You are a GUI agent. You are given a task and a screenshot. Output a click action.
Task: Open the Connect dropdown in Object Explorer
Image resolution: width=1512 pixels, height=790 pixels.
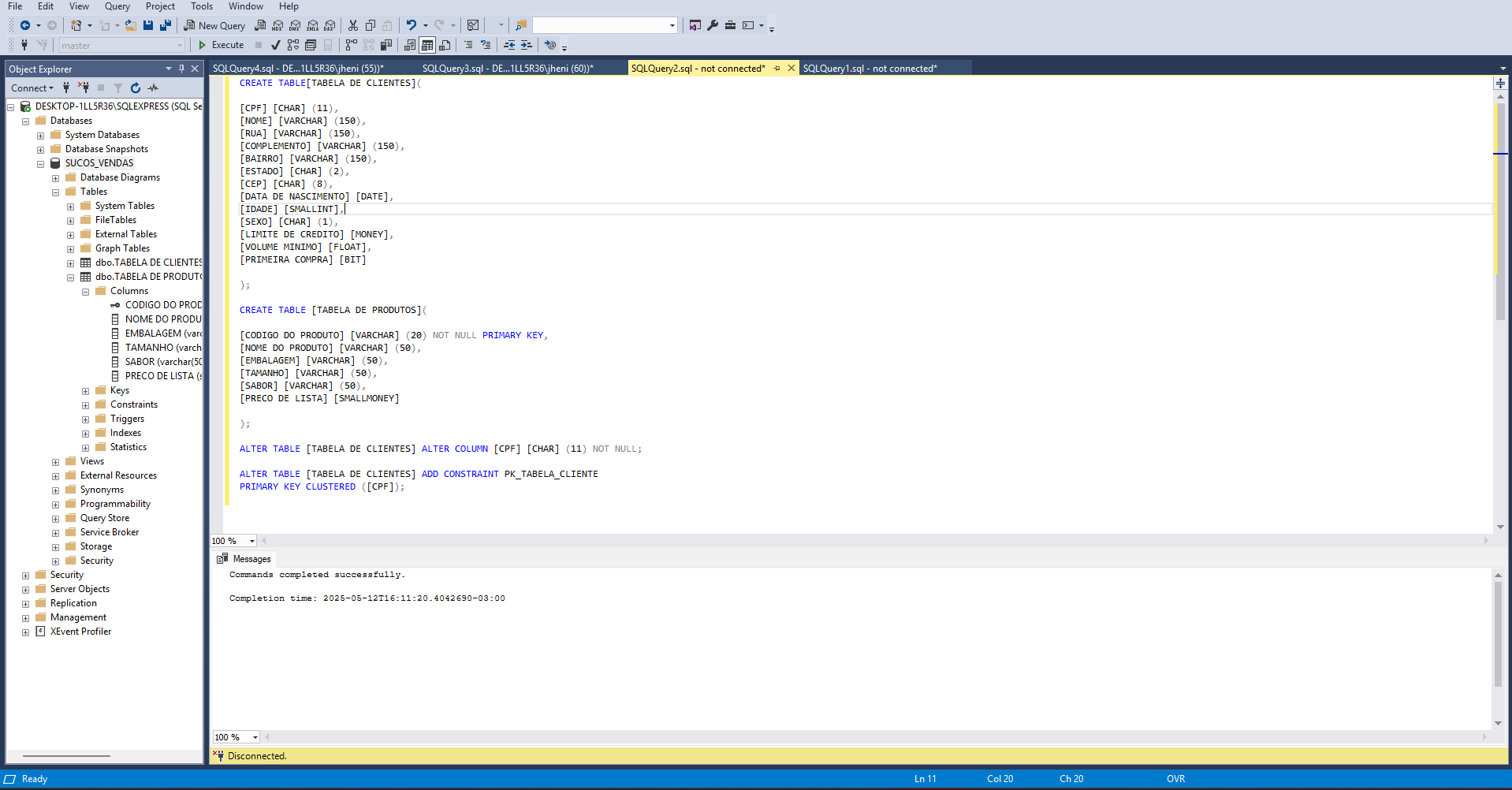point(32,88)
